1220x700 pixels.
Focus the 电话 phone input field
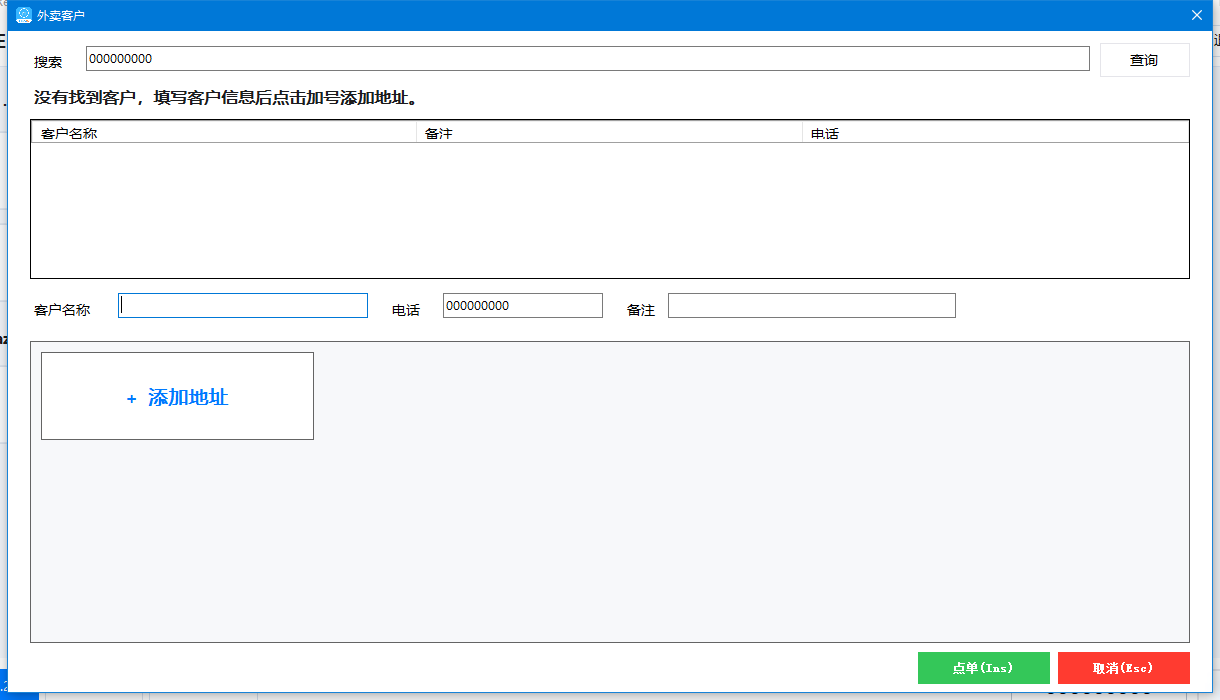(523, 306)
